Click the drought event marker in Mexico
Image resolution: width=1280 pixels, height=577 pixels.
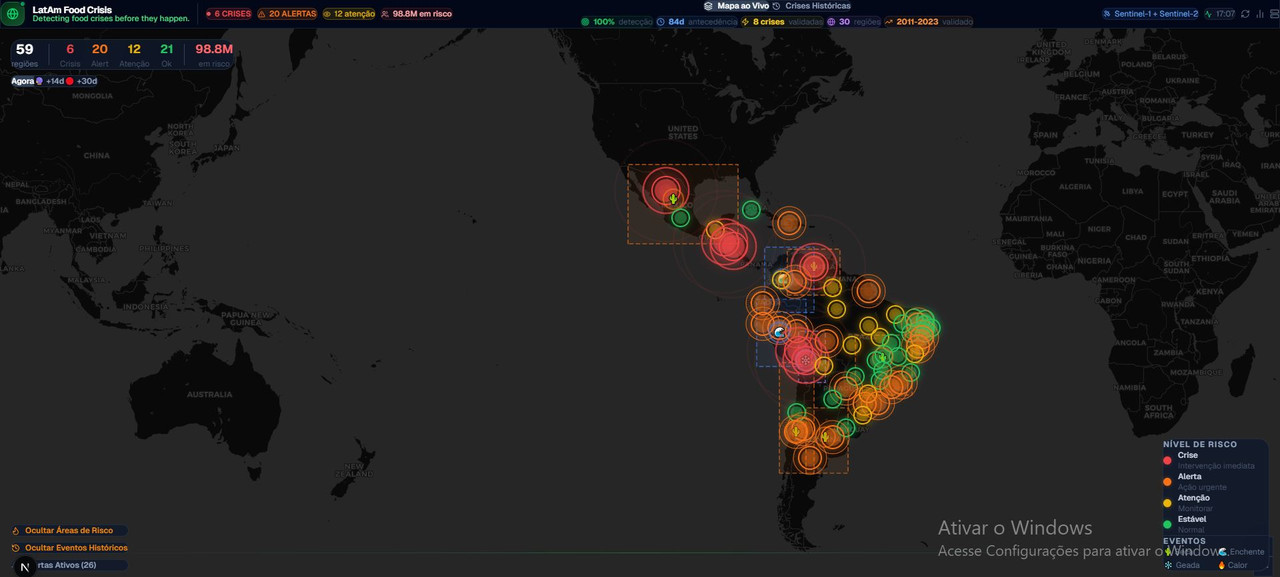[x=673, y=199]
